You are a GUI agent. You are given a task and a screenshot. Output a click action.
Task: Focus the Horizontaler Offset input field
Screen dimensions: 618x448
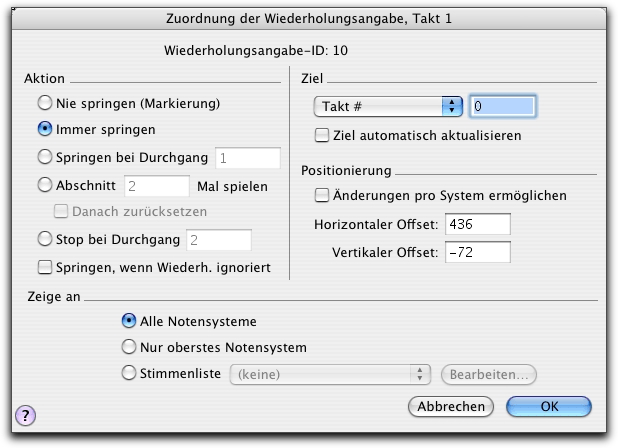pos(478,224)
